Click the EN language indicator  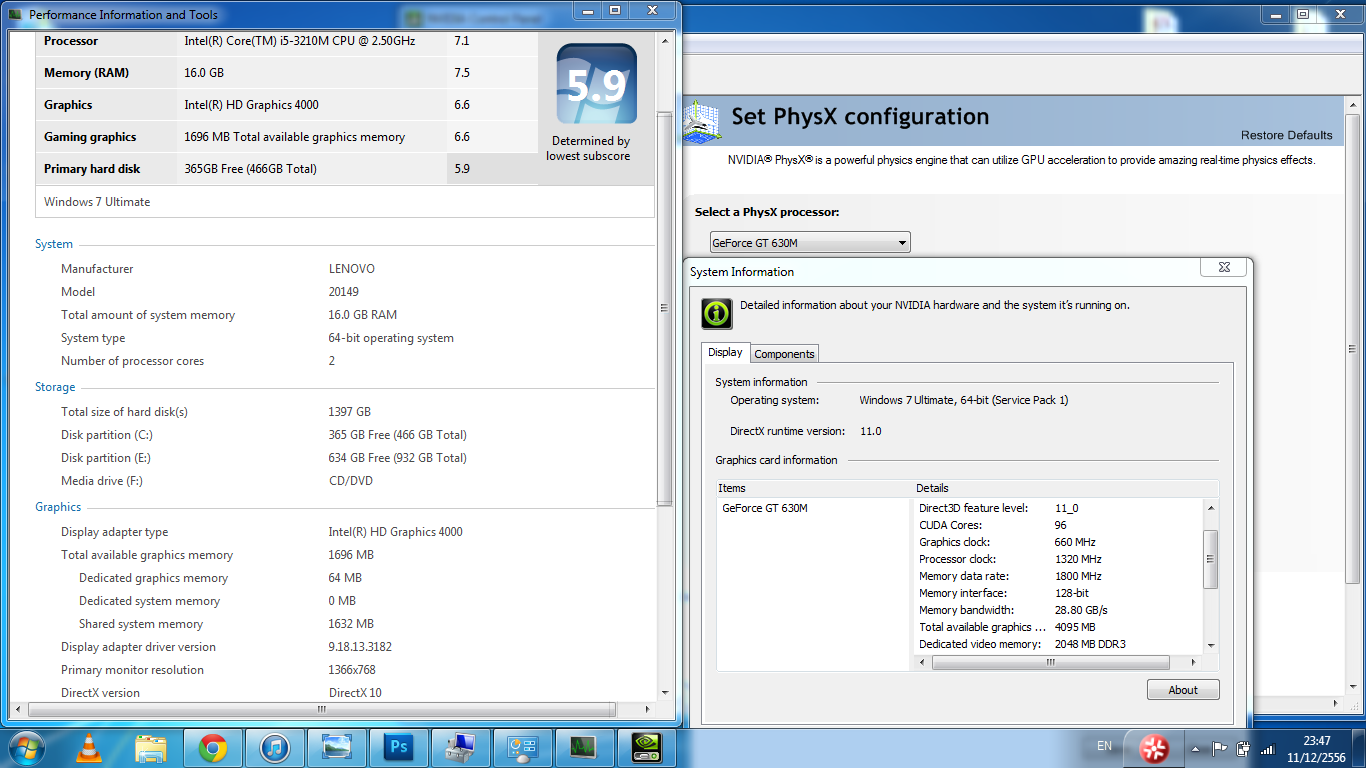click(x=1104, y=746)
